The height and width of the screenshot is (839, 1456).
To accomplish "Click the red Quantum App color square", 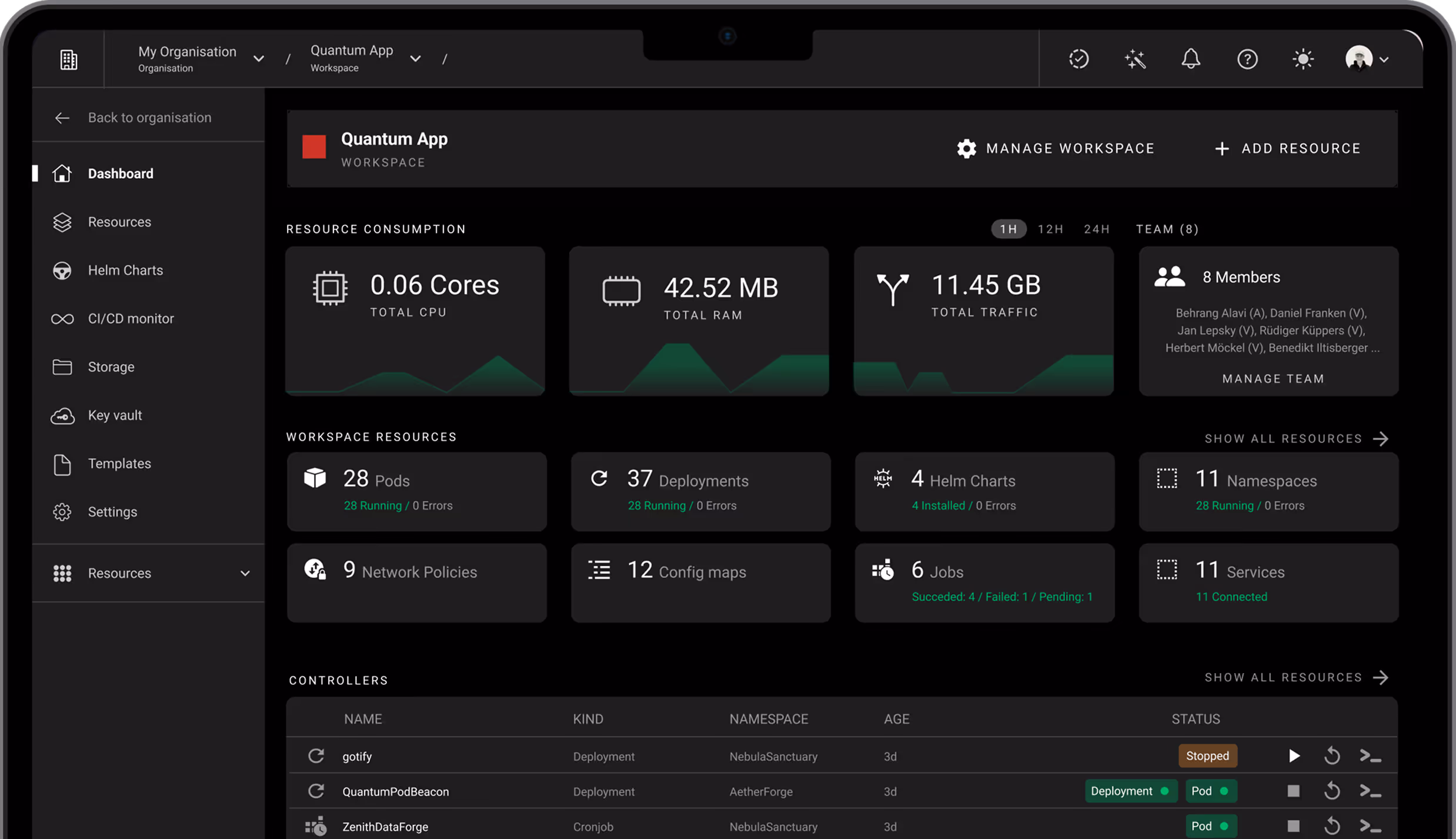I will coord(314,147).
